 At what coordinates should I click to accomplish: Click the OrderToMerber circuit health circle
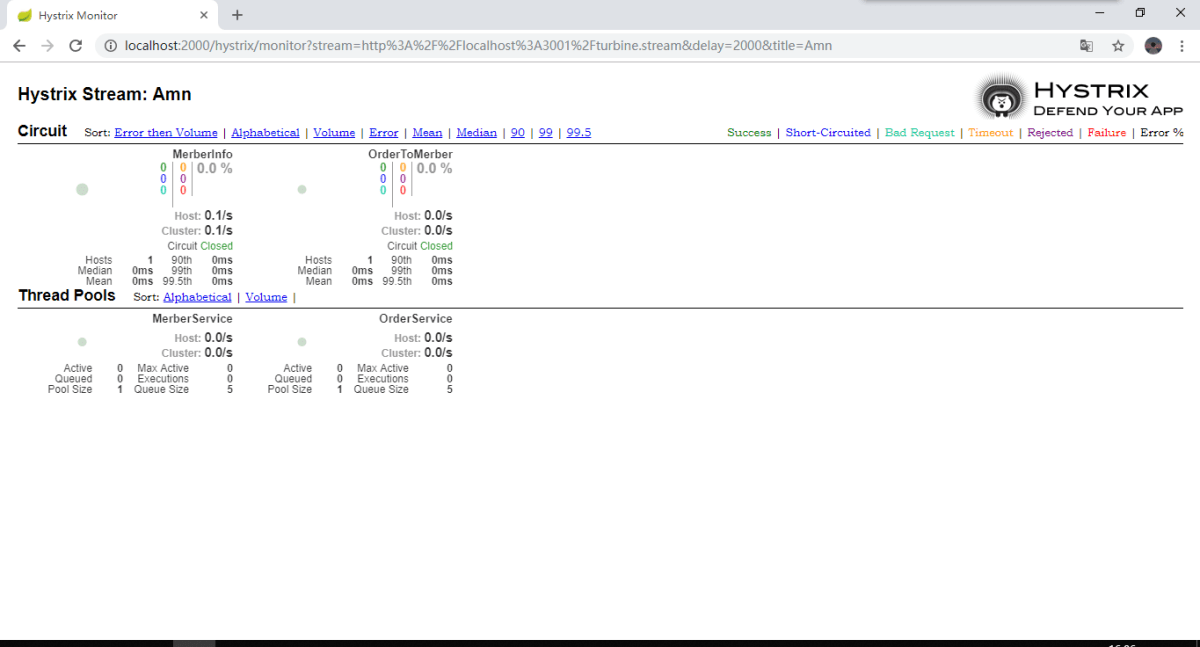pos(302,189)
